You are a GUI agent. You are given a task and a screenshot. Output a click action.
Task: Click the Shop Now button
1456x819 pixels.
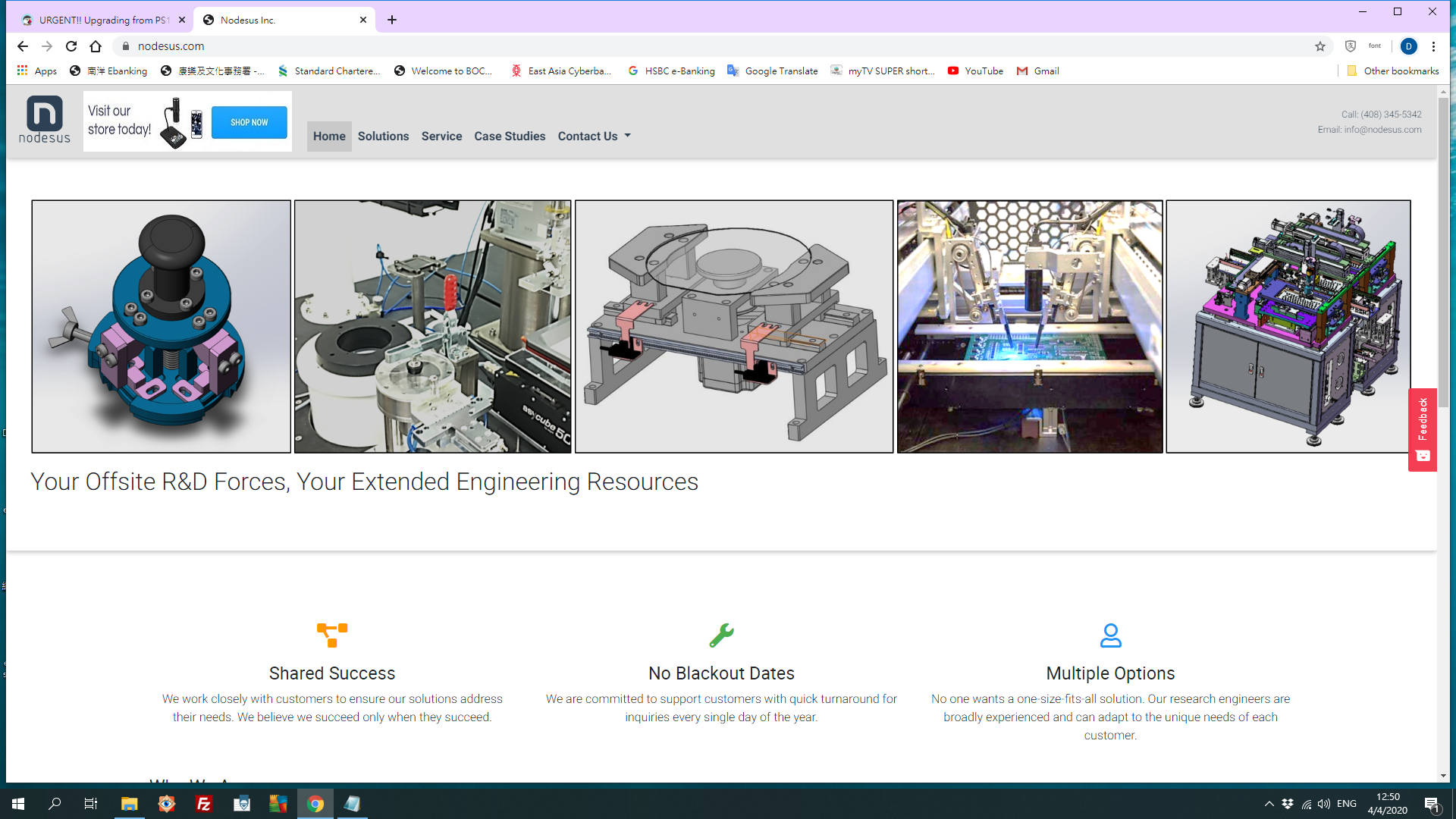(249, 122)
